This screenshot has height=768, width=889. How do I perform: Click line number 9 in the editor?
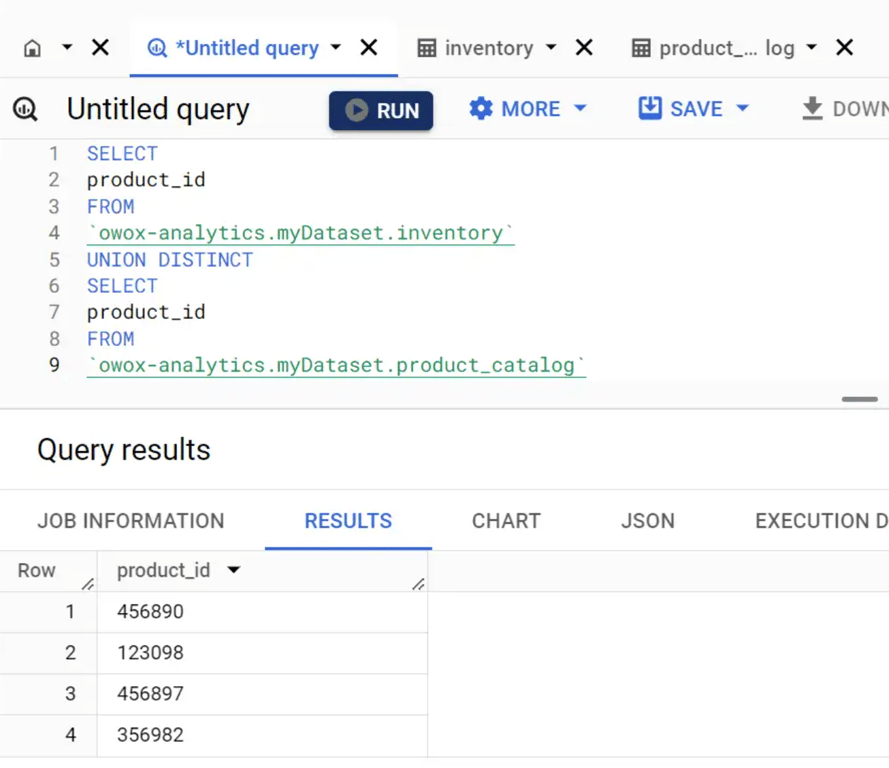coord(54,365)
